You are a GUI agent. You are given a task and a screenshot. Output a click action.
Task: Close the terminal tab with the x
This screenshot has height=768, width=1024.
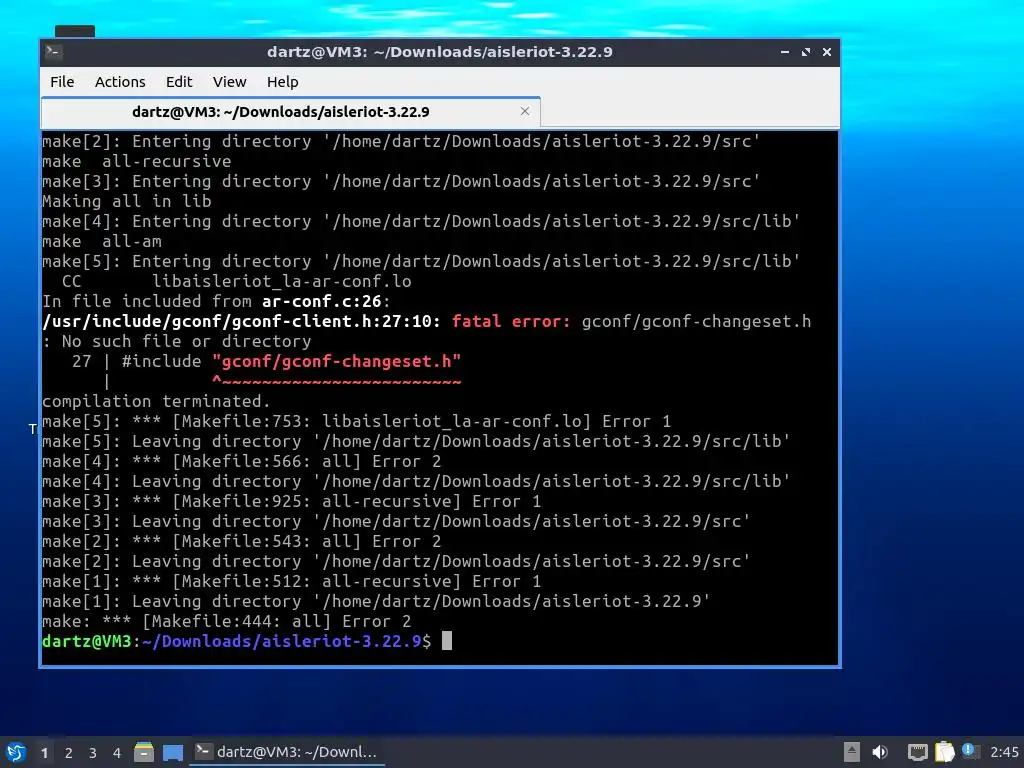tap(524, 112)
